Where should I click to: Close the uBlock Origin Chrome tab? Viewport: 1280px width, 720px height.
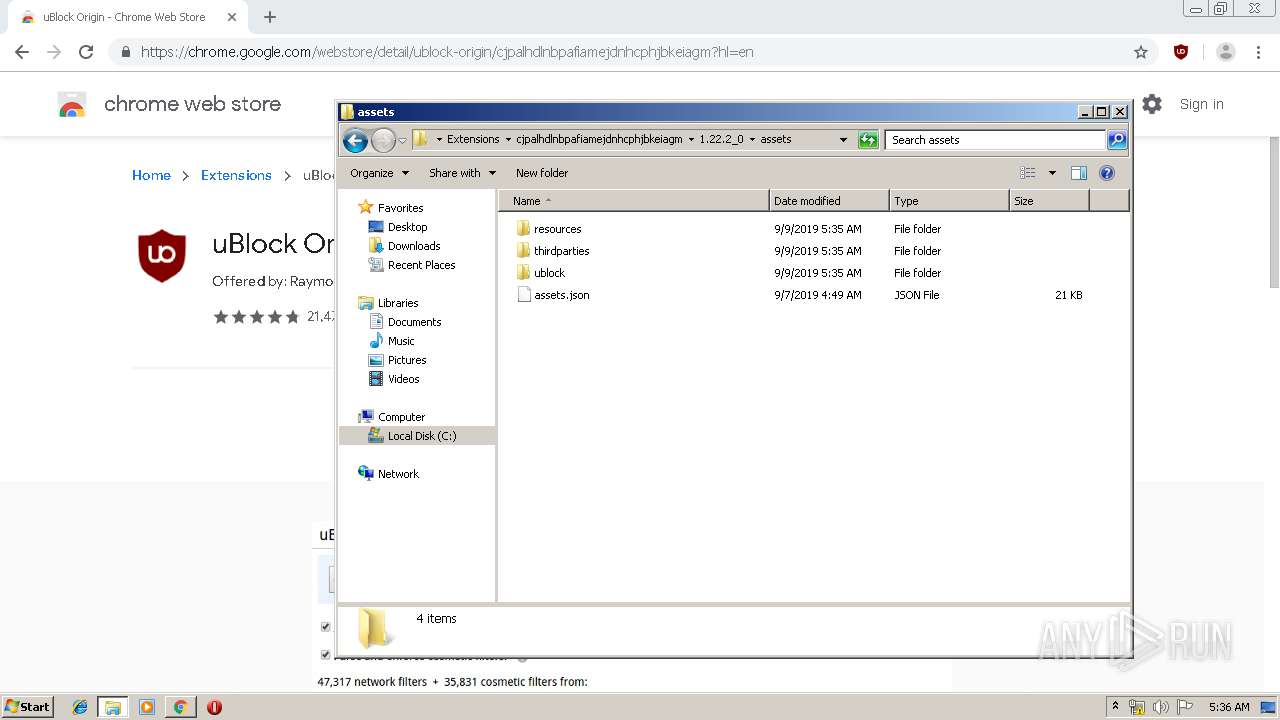tap(232, 17)
